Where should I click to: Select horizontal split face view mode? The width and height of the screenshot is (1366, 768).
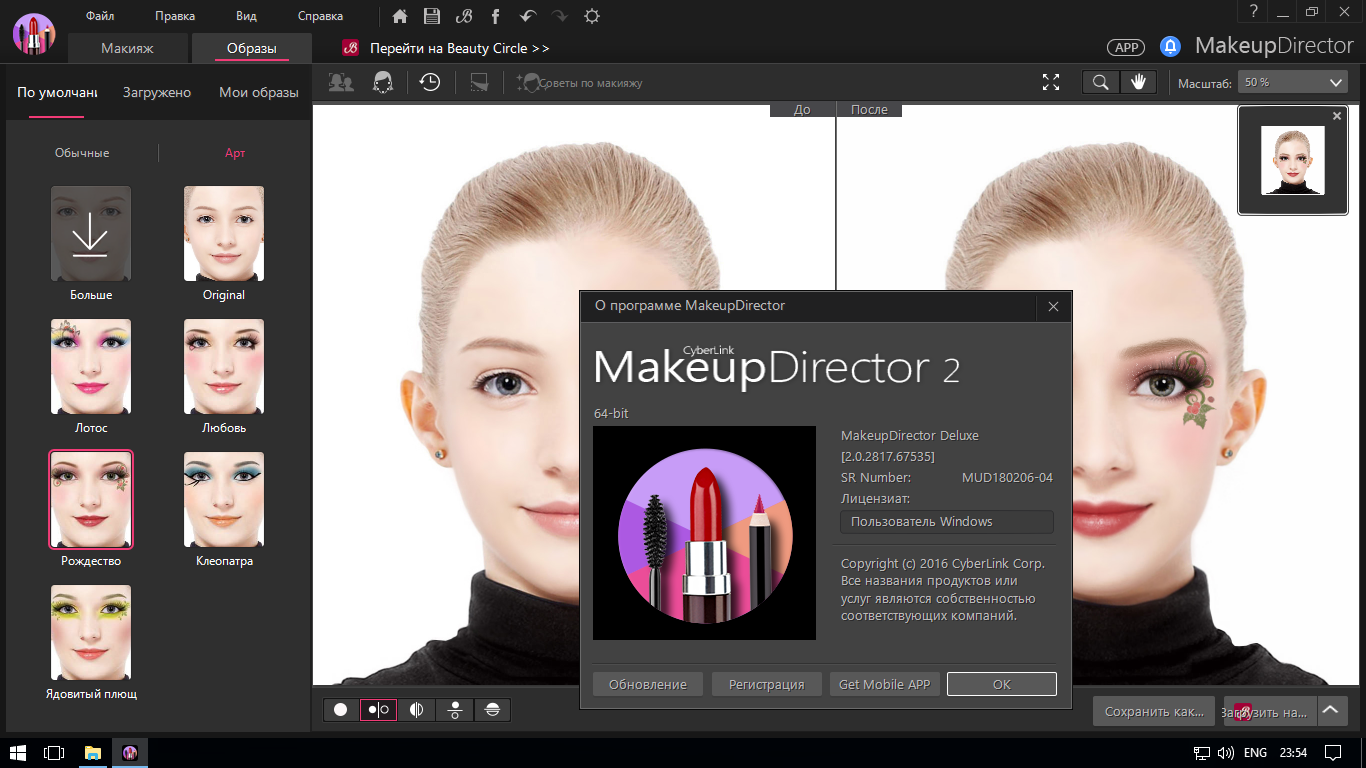tap(492, 710)
